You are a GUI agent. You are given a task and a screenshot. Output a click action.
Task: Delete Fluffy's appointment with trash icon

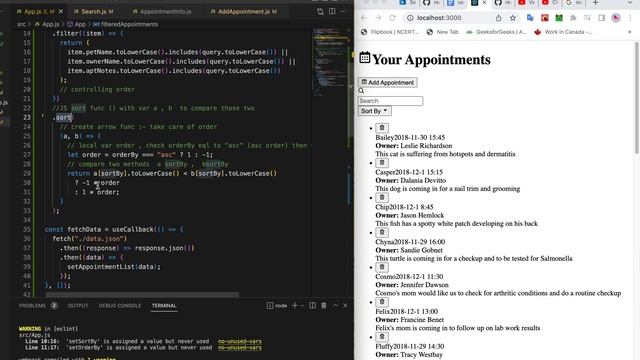point(382,337)
